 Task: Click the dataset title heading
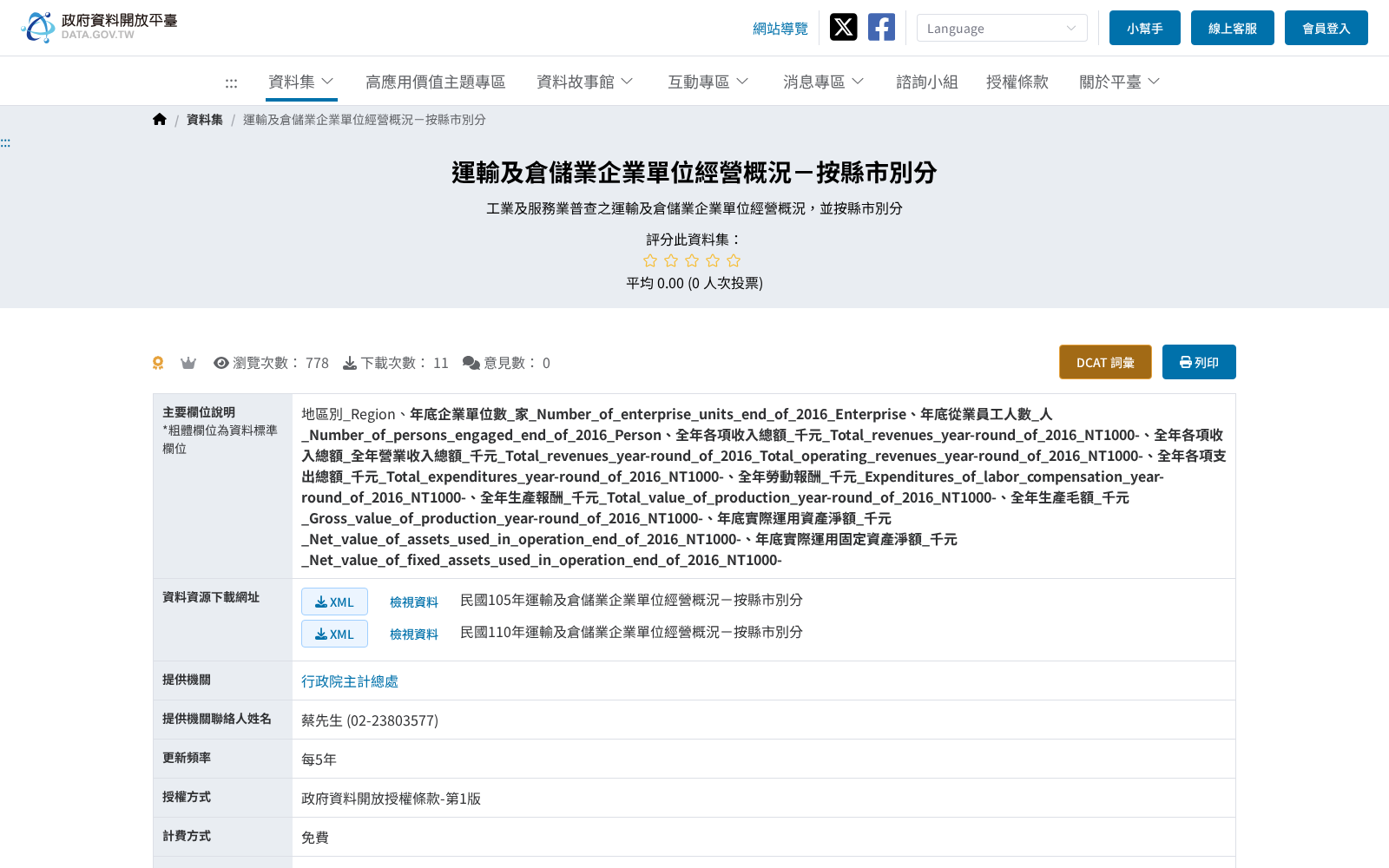[x=694, y=173]
